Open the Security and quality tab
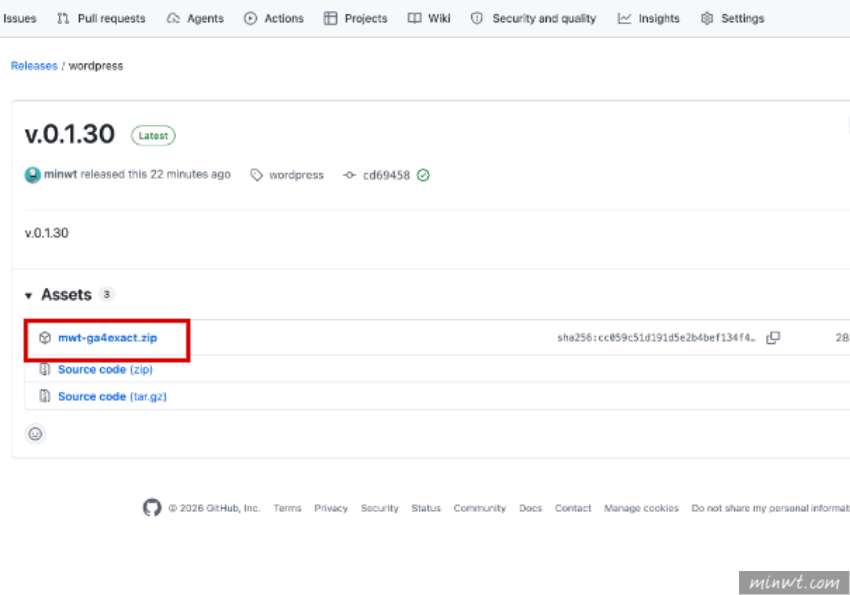This screenshot has height=595, width=850. click(x=533, y=18)
